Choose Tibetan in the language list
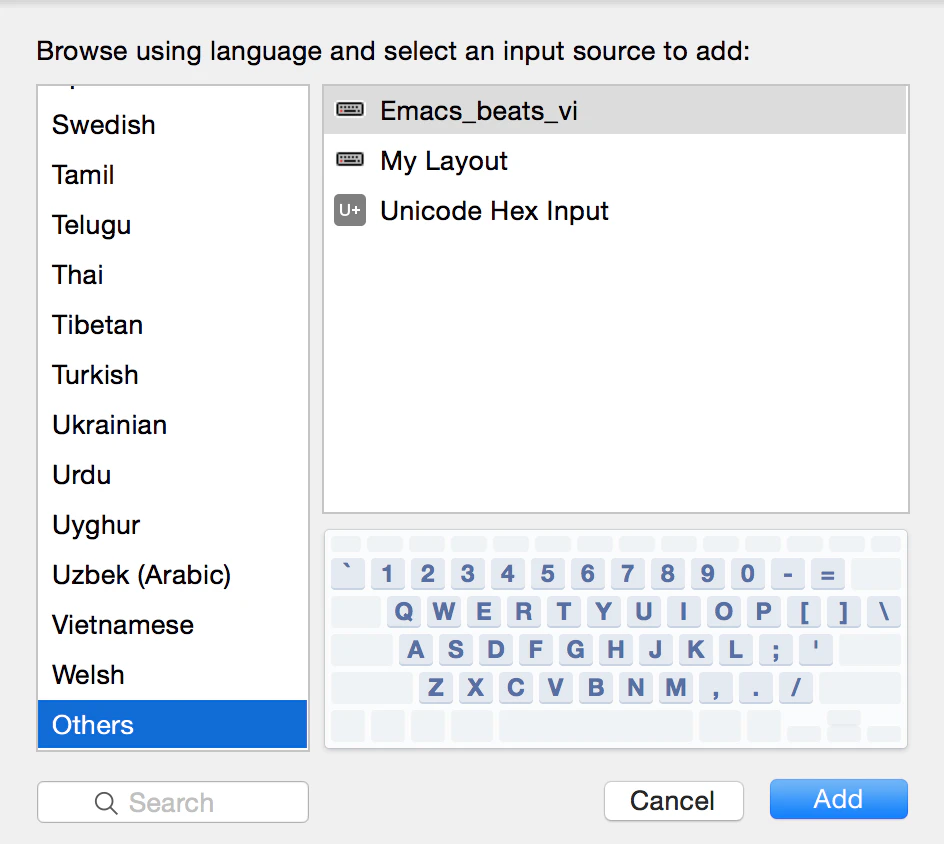Image resolution: width=944 pixels, height=844 pixels. pos(172,324)
